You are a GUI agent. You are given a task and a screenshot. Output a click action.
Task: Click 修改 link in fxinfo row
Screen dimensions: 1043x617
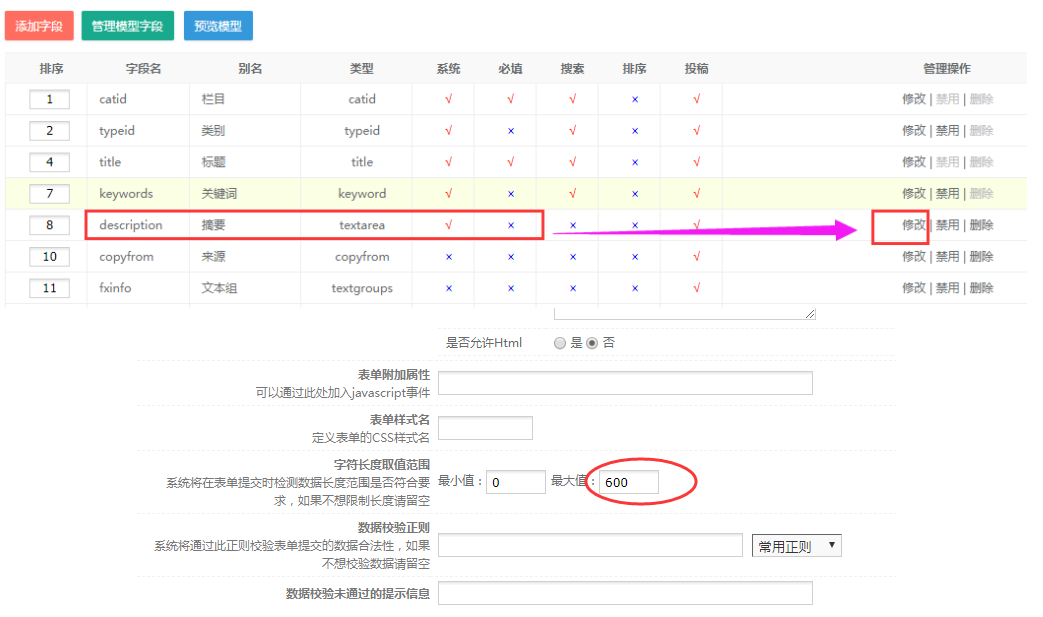pos(914,288)
